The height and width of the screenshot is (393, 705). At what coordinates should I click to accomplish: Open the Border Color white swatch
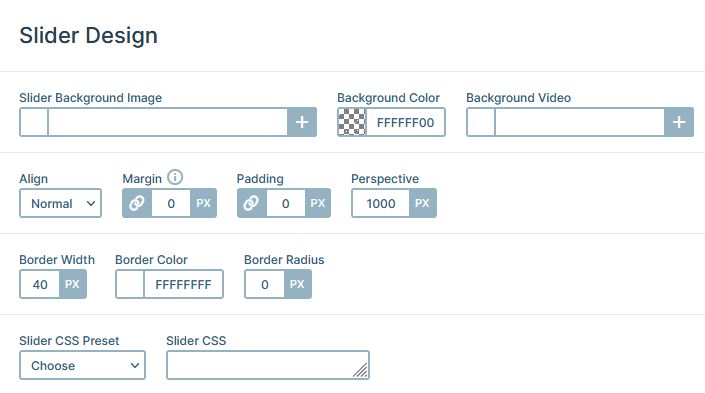pos(130,284)
